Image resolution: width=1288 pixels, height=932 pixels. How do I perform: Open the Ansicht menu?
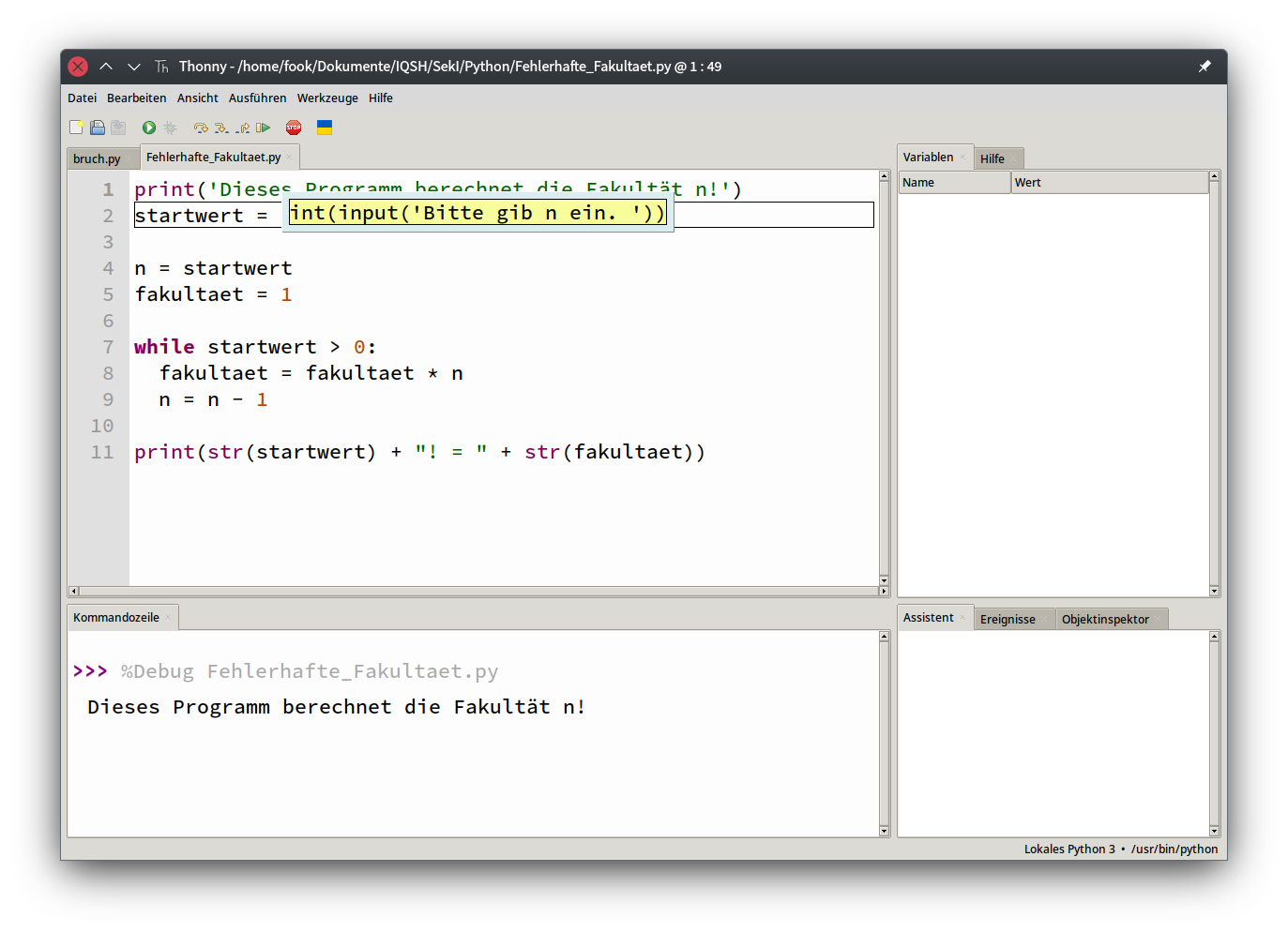pyautogui.click(x=197, y=98)
